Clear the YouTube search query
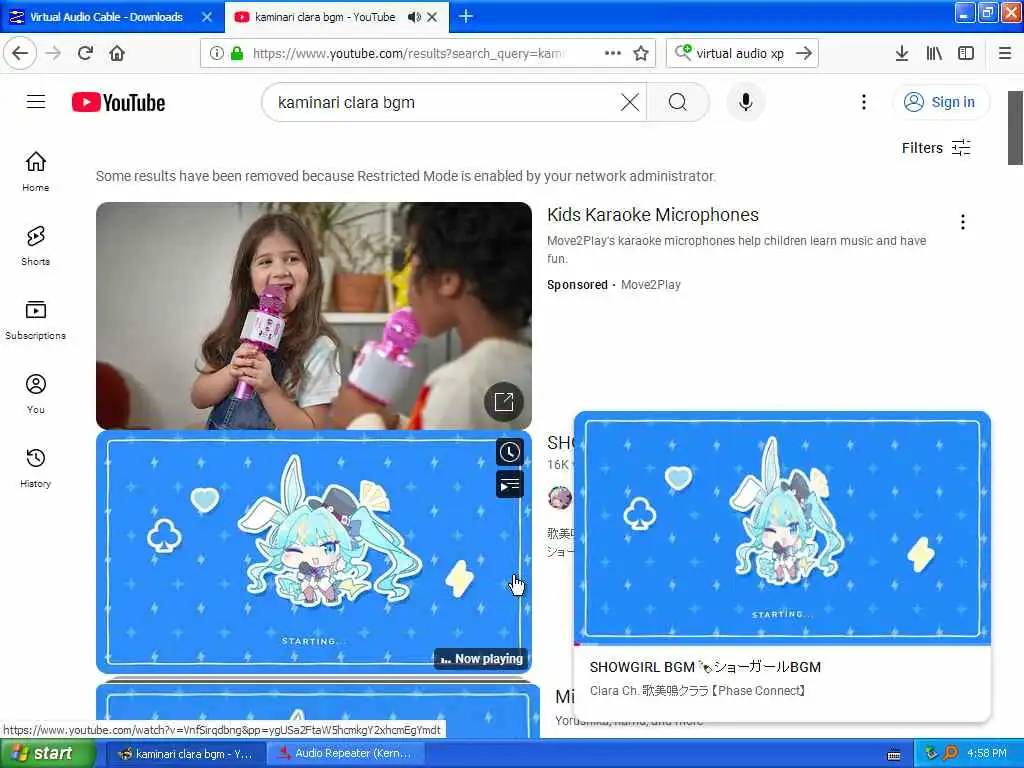The image size is (1024, 768). tap(630, 102)
